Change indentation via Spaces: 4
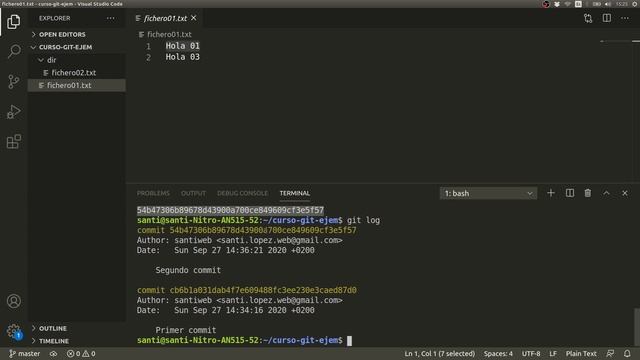 click(x=498, y=354)
